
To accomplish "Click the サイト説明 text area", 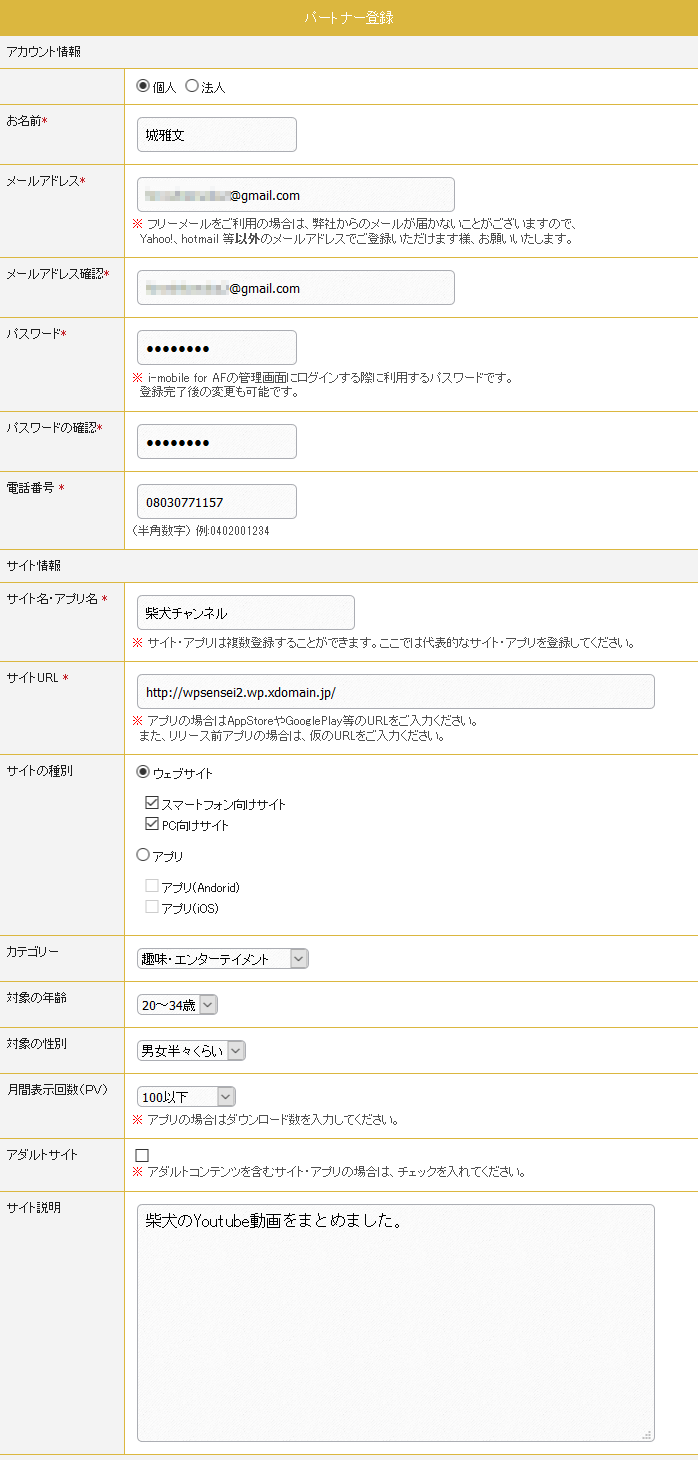I will (396, 1323).
